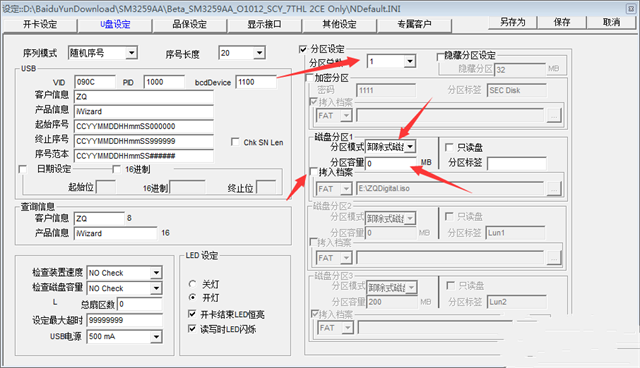
Task: Select the 开灯 radio button
Action: pos(192,297)
